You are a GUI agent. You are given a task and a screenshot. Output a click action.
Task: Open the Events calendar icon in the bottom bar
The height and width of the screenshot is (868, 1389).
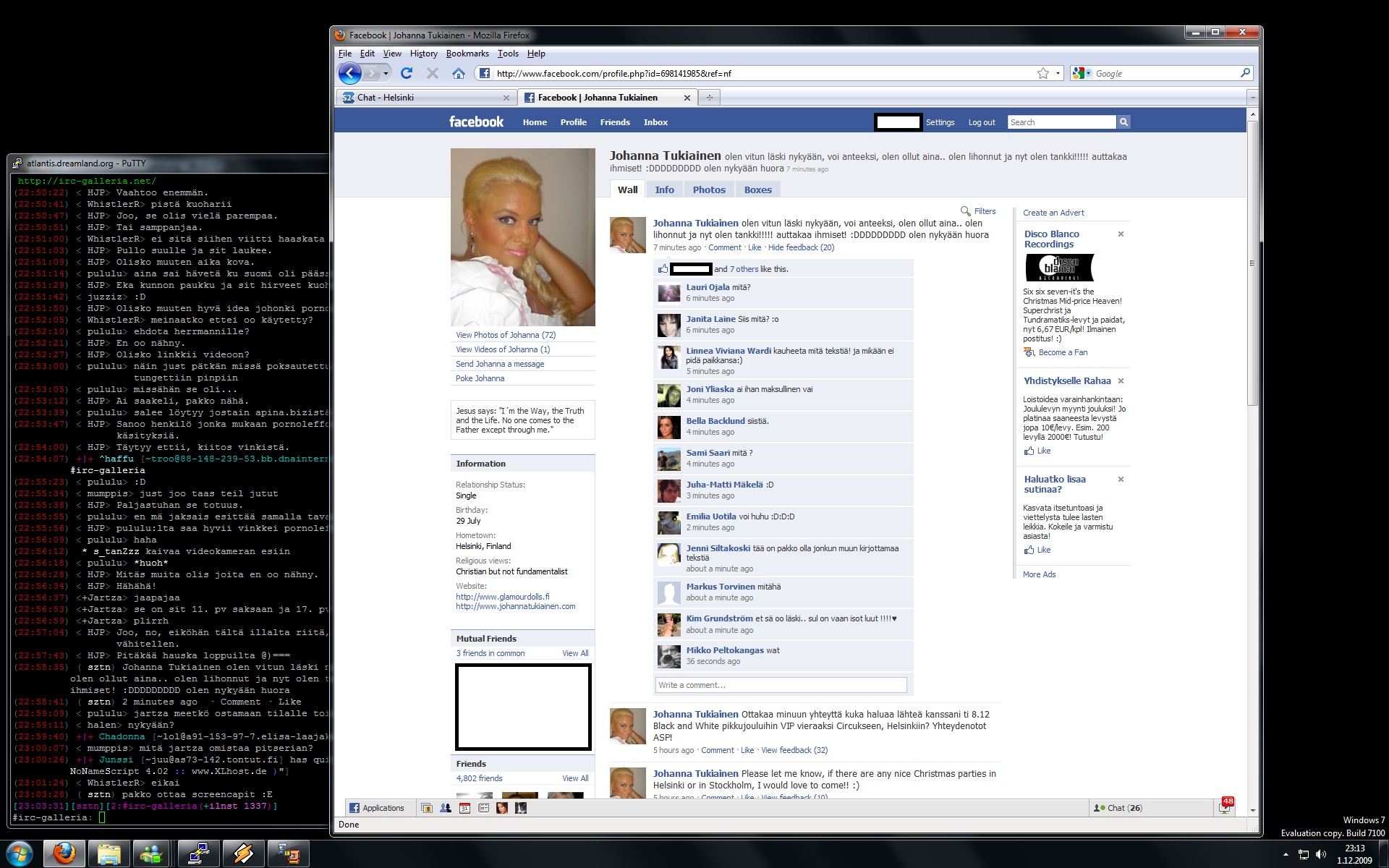click(x=464, y=808)
